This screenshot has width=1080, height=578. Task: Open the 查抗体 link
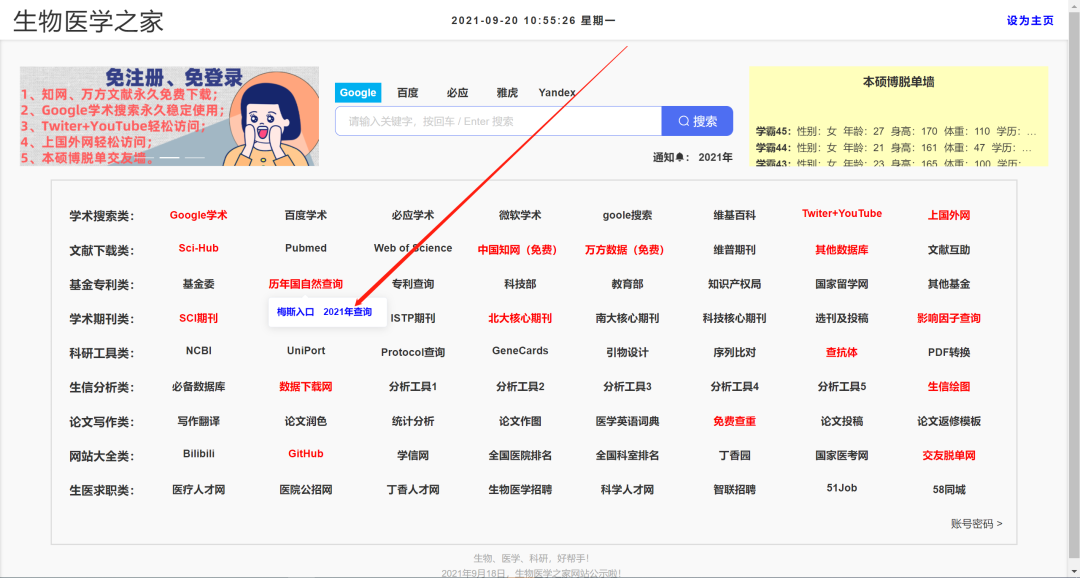click(x=842, y=352)
